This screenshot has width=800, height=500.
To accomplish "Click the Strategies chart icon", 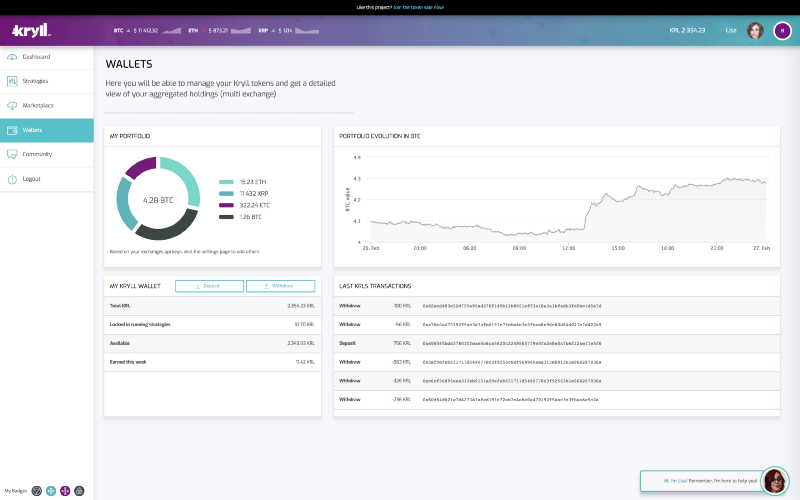I will coord(12,81).
